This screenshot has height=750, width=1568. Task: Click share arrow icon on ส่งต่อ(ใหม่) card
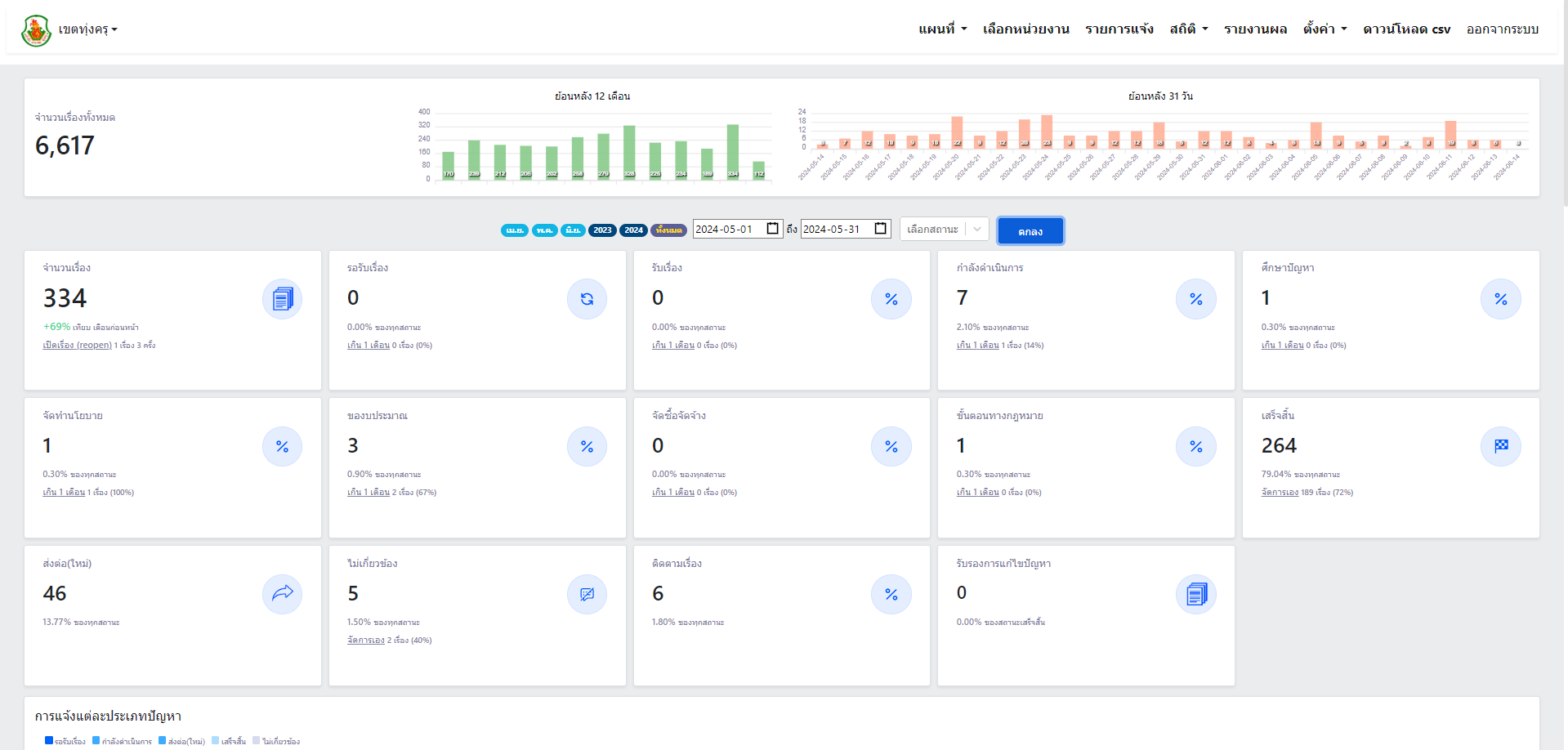pyautogui.click(x=282, y=594)
